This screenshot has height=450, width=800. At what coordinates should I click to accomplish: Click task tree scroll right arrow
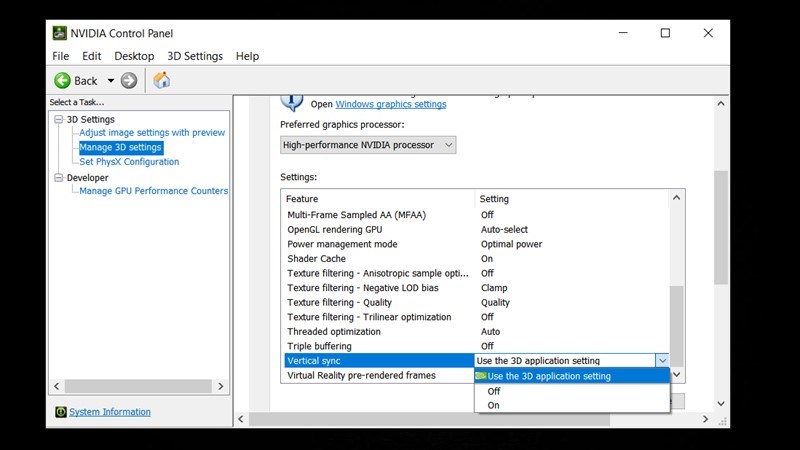pos(220,386)
